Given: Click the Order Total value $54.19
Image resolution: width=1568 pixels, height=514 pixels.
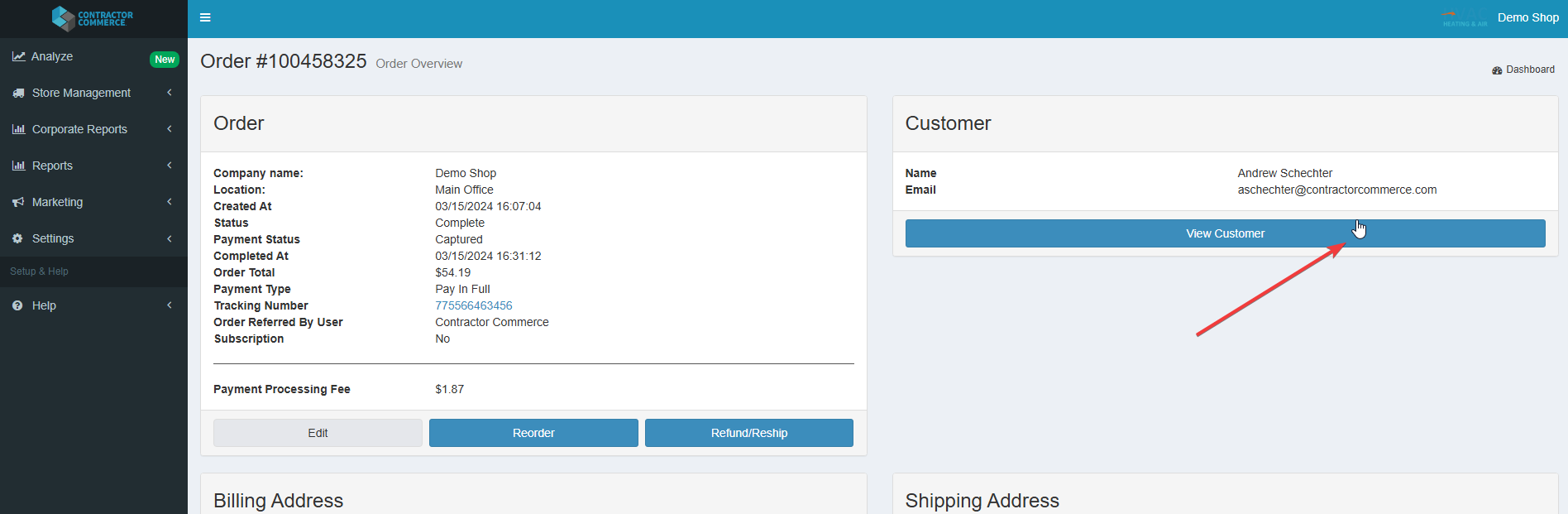Looking at the screenshot, I should (x=452, y=272).
